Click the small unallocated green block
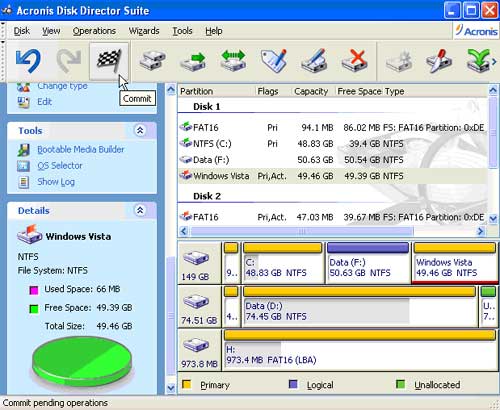Viewport: 500px width, 410px height. tap(488, 307)
